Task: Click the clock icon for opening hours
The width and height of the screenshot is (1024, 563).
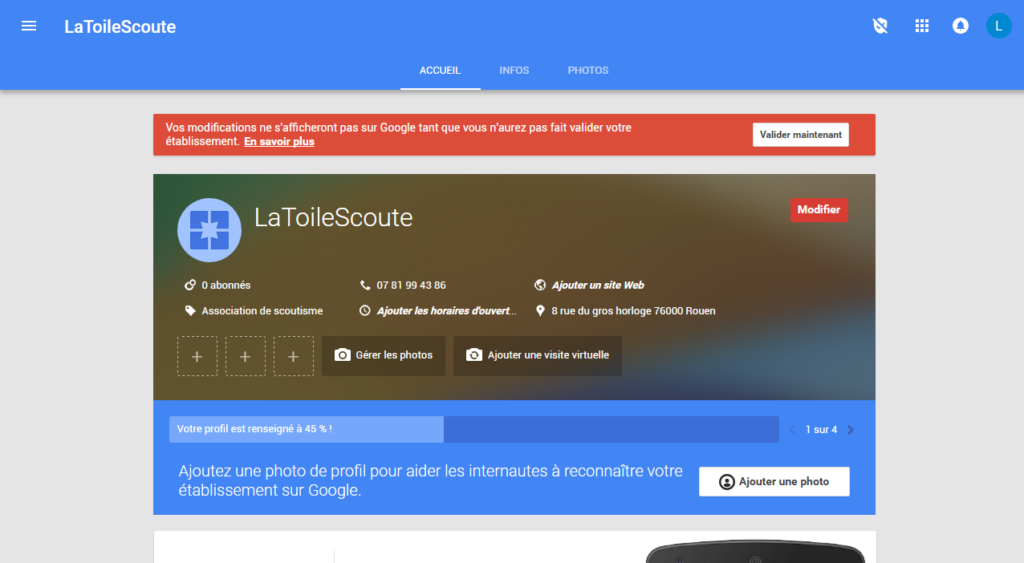Action: pos(365,311)
